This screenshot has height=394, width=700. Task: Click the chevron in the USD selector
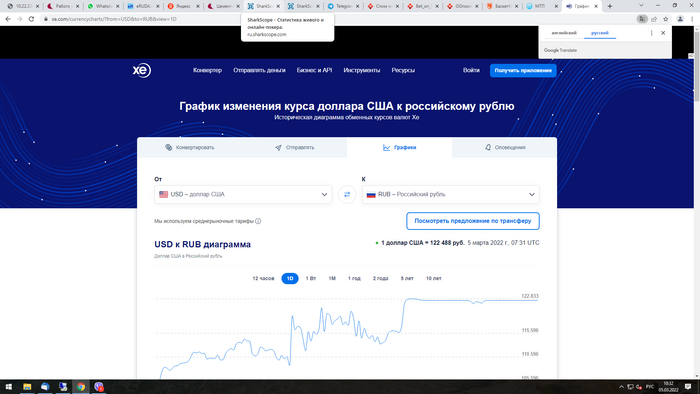click(325, 195)
